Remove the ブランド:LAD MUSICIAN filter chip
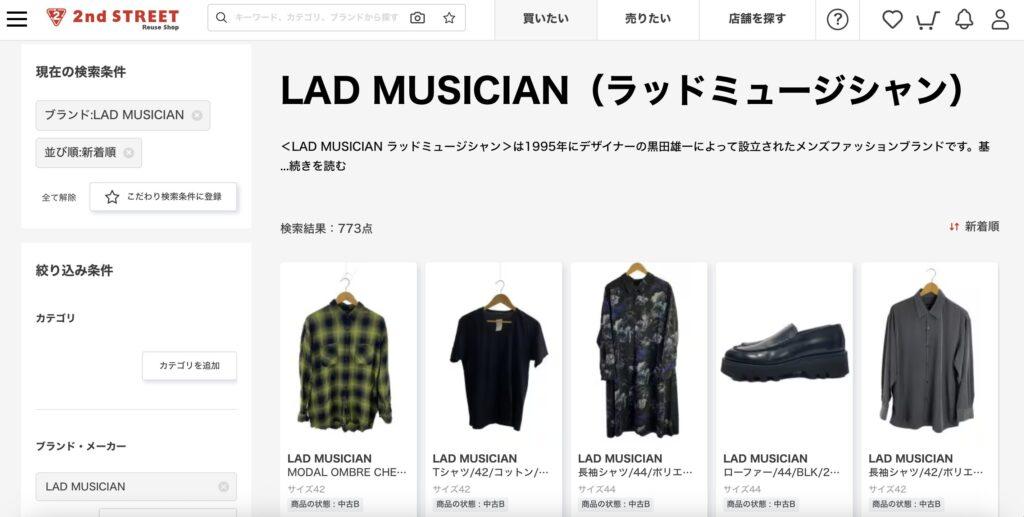The width and height of the screenshot is (1024, 517). click(197, 116)
